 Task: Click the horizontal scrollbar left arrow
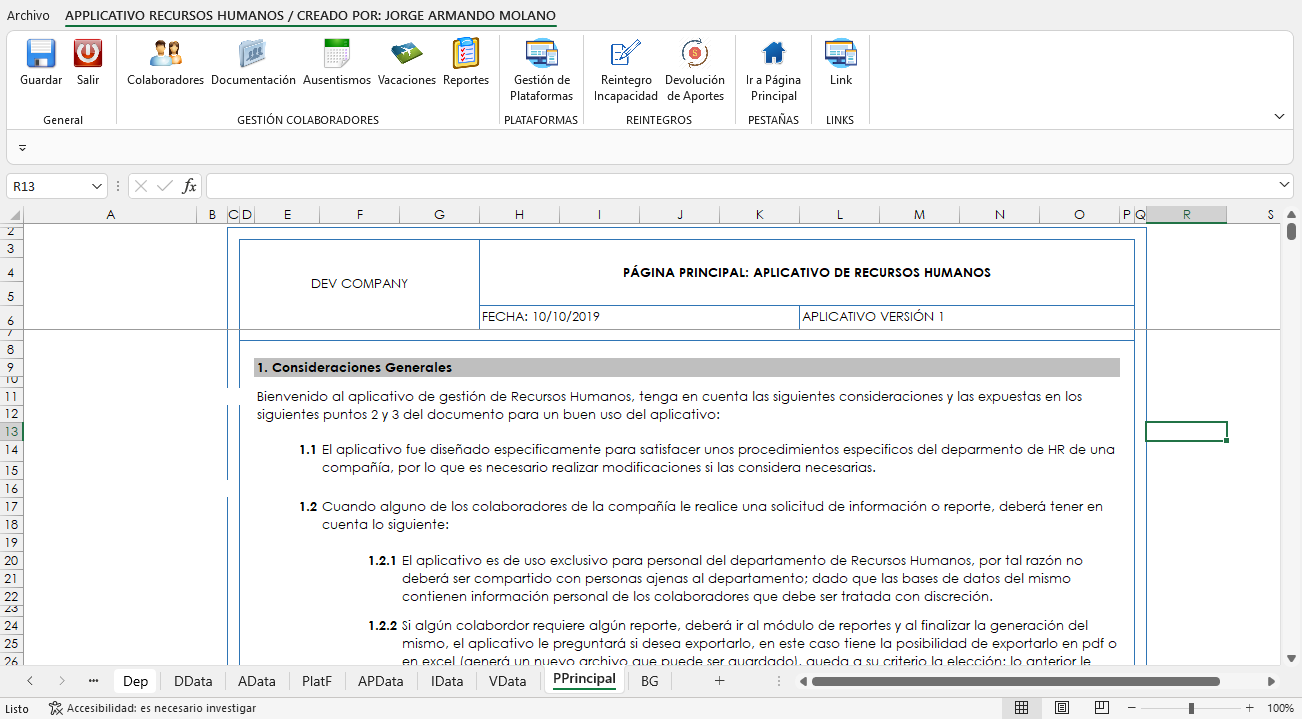[802, 681]
